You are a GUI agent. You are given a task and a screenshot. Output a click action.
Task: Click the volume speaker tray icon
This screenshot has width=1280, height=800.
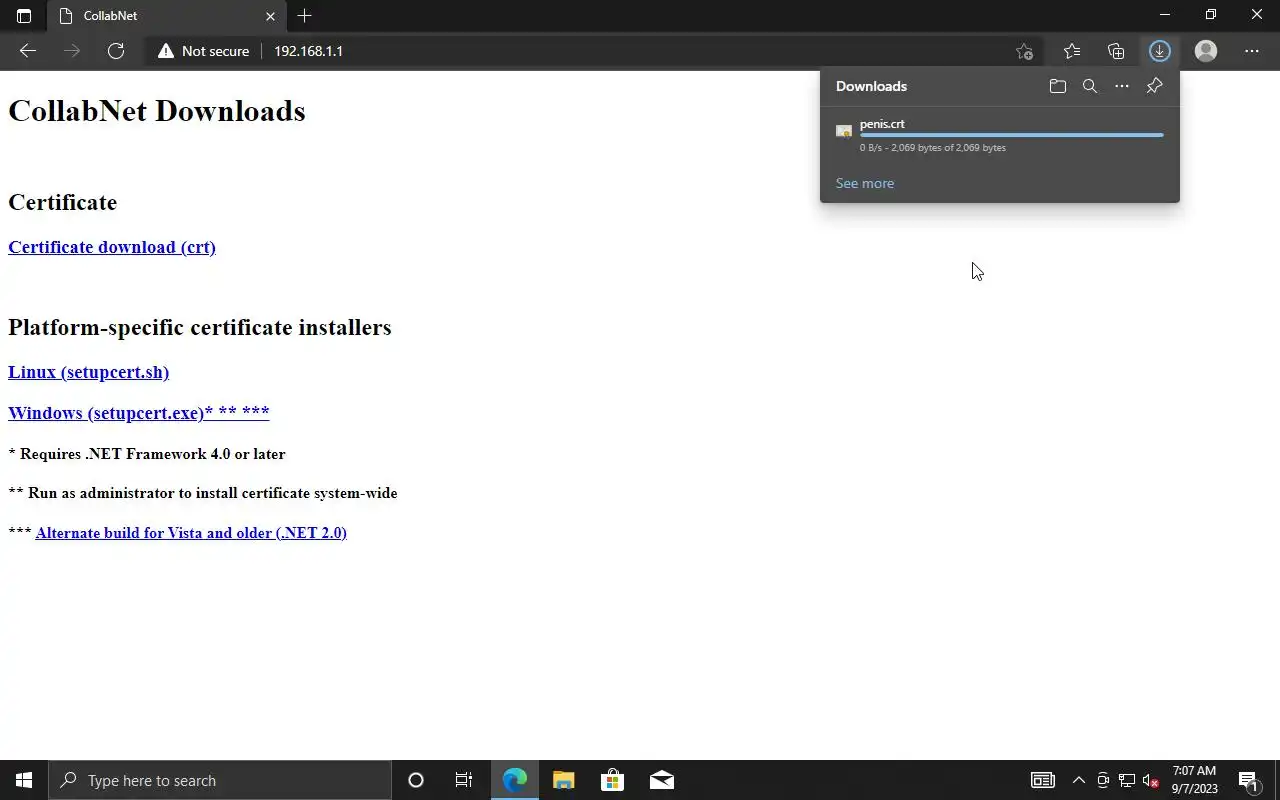[1151, 780]
